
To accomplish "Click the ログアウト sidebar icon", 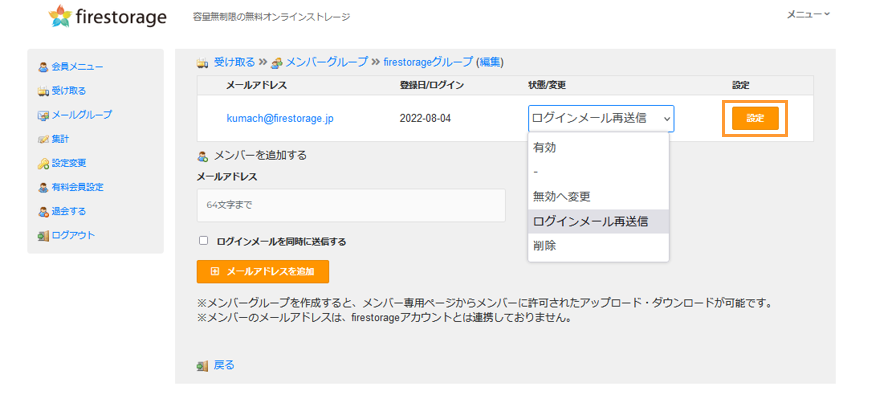I will [x=43, y=236].
